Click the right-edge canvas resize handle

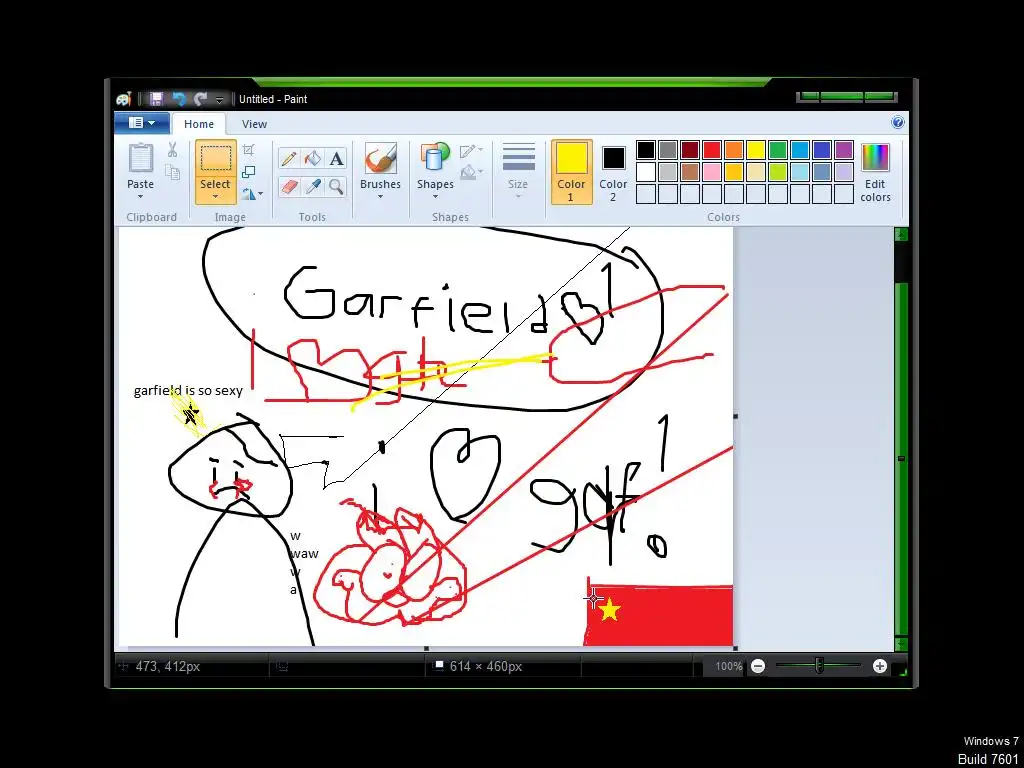pyautogui.click(x=735, y=416)
